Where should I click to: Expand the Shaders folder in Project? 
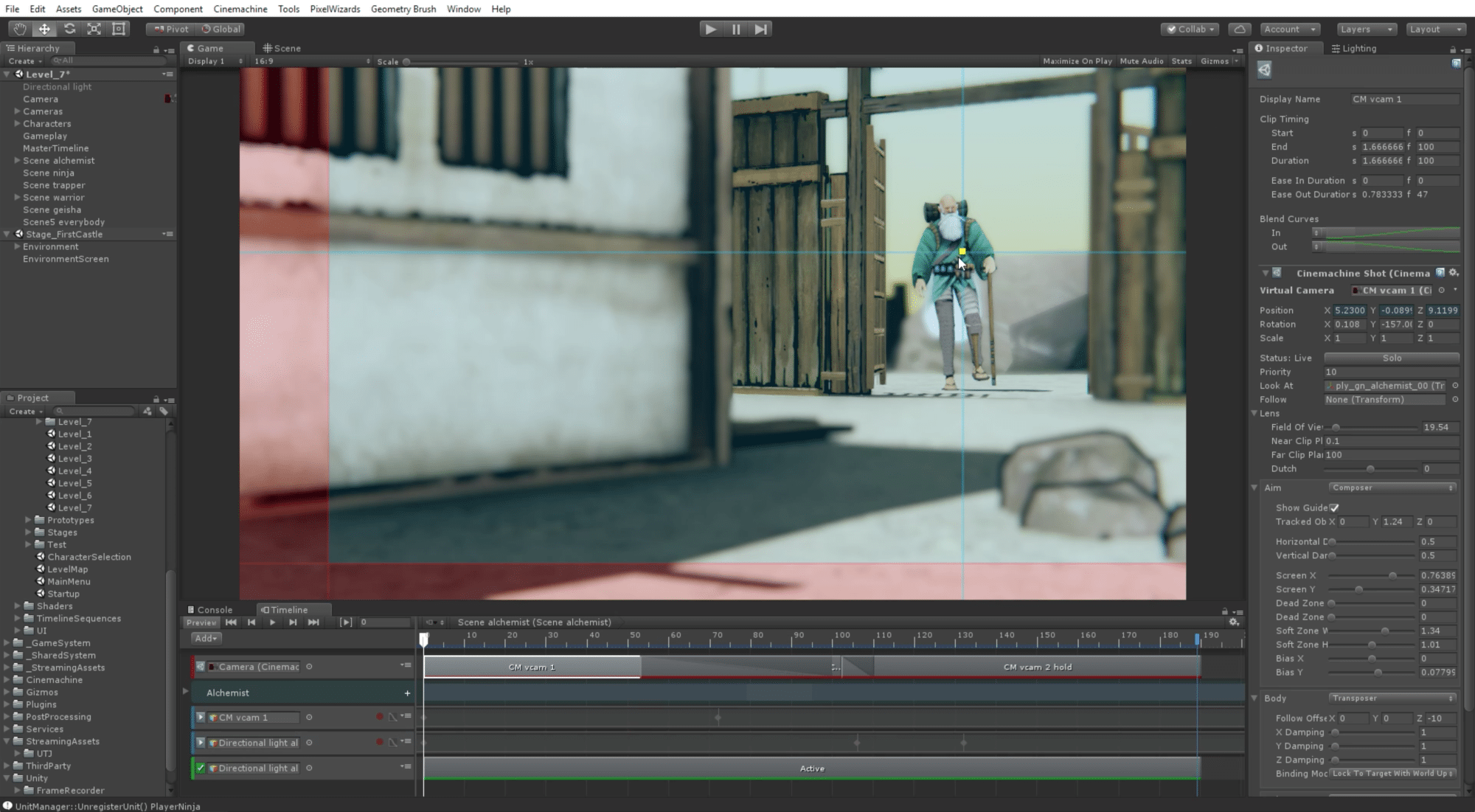(17, 605)
